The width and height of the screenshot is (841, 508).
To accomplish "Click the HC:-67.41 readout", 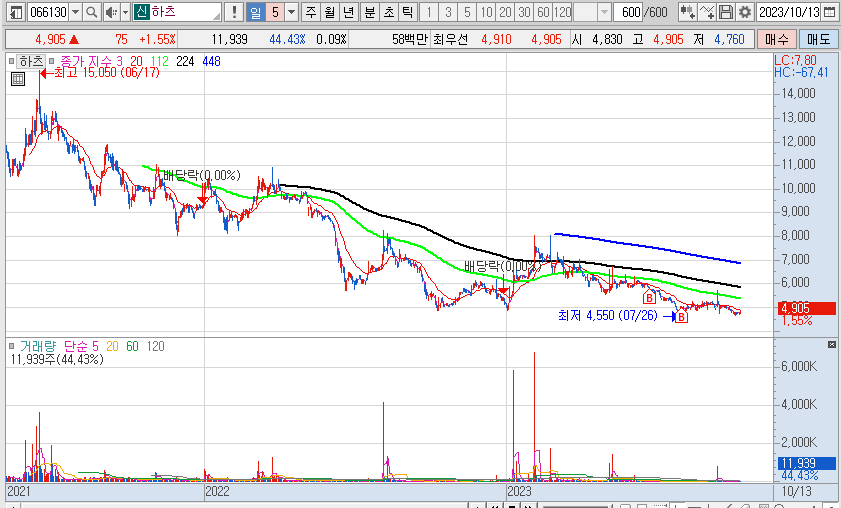I will click(x=801, y=72).
